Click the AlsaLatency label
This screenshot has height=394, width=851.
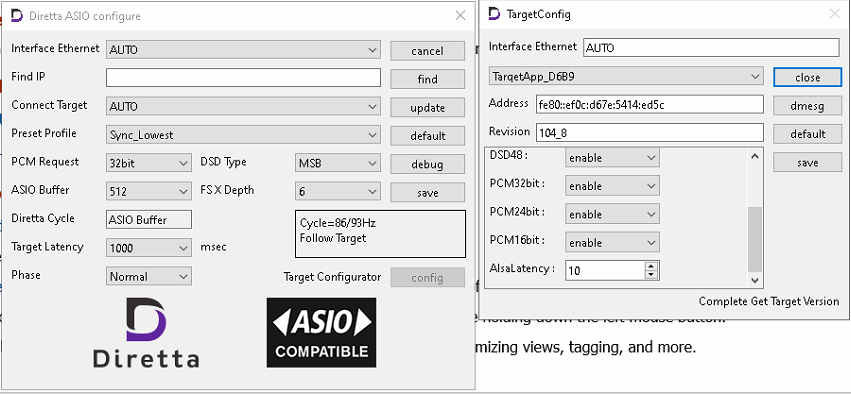point(523,268)
